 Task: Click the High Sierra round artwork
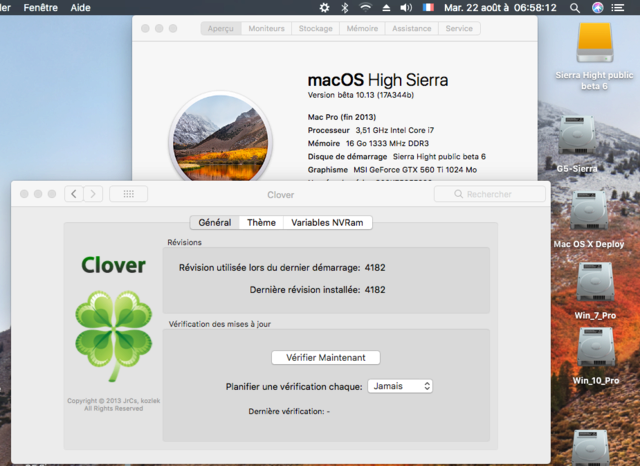pos(220,137)
